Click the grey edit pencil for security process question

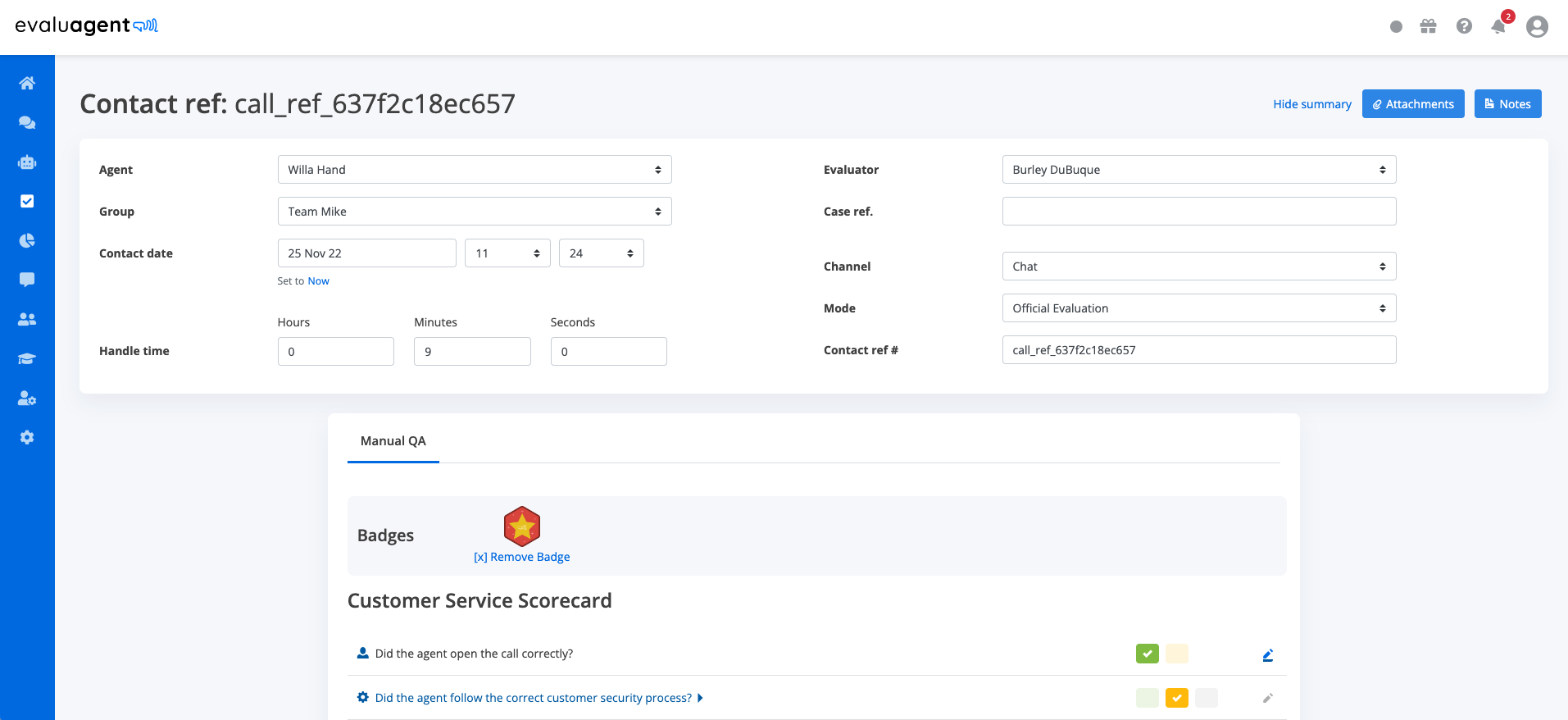1268,698
